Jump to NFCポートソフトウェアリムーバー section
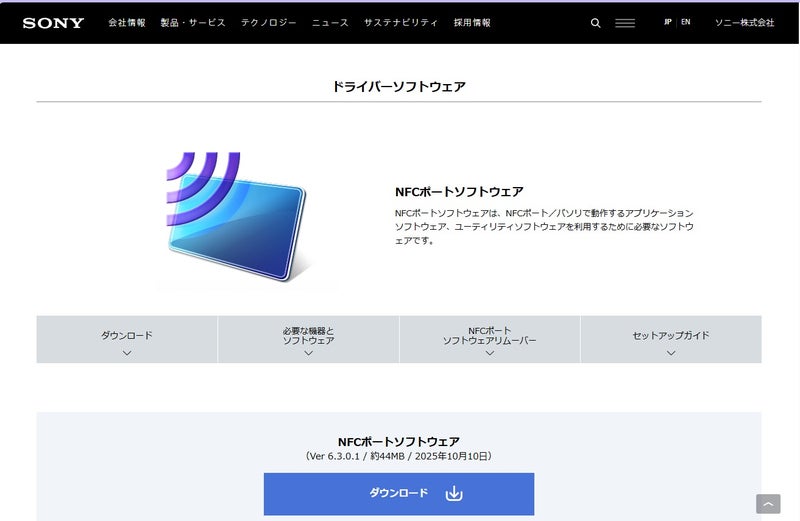 click(489, 340)
